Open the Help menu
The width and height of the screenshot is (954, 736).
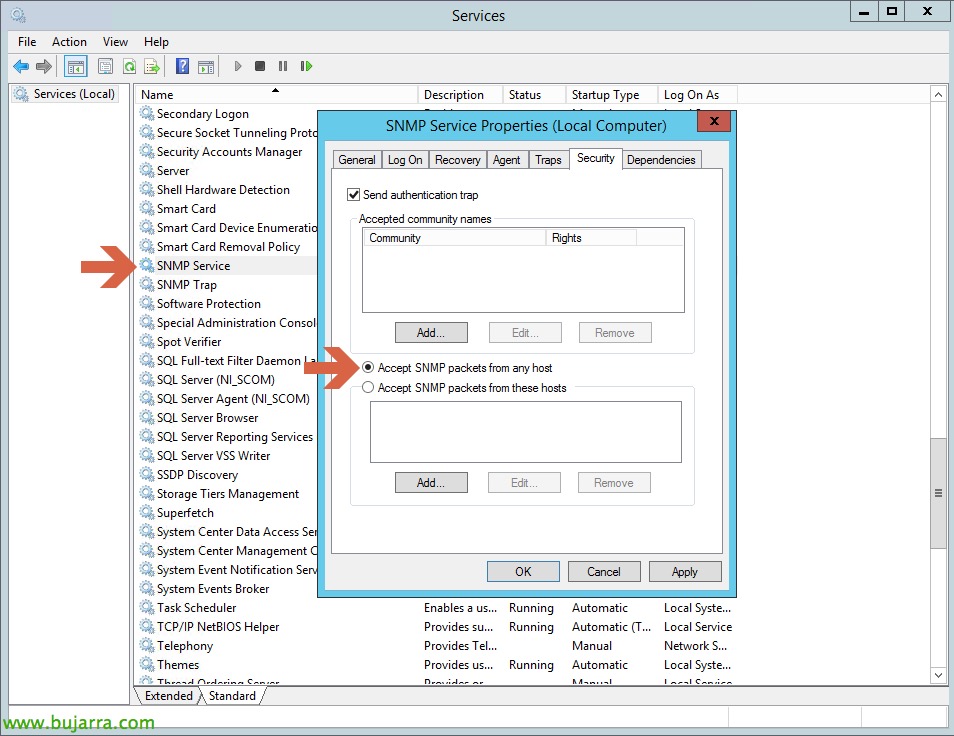tap(156, 41)
